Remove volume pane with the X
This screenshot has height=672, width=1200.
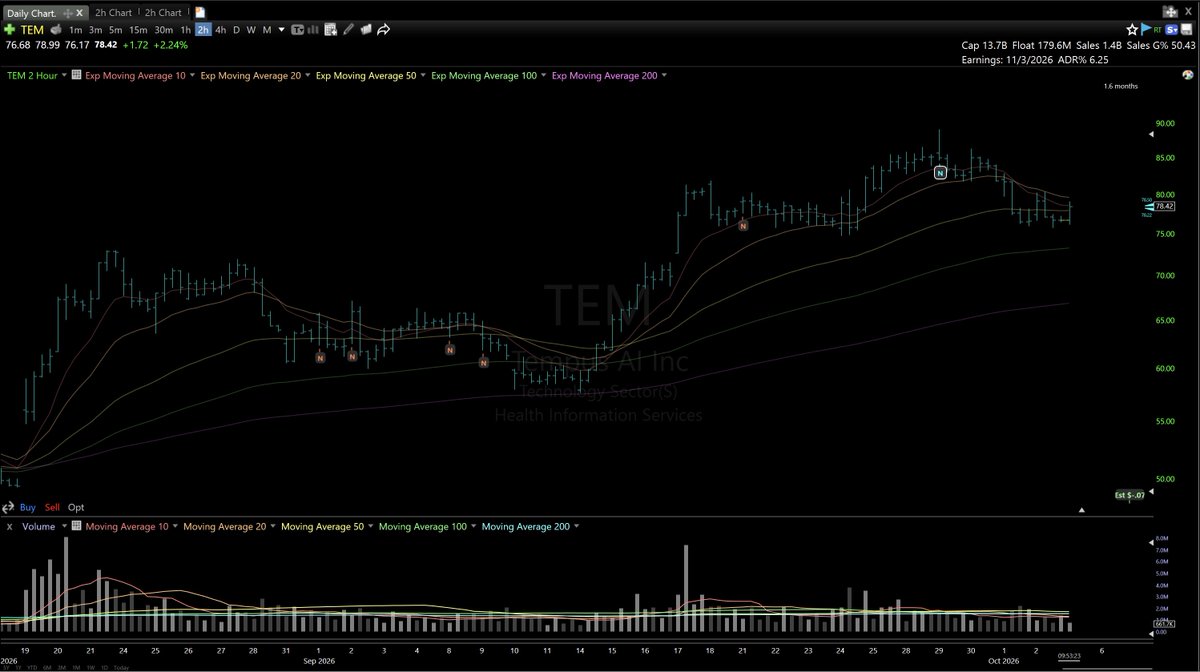coord(9,526)
